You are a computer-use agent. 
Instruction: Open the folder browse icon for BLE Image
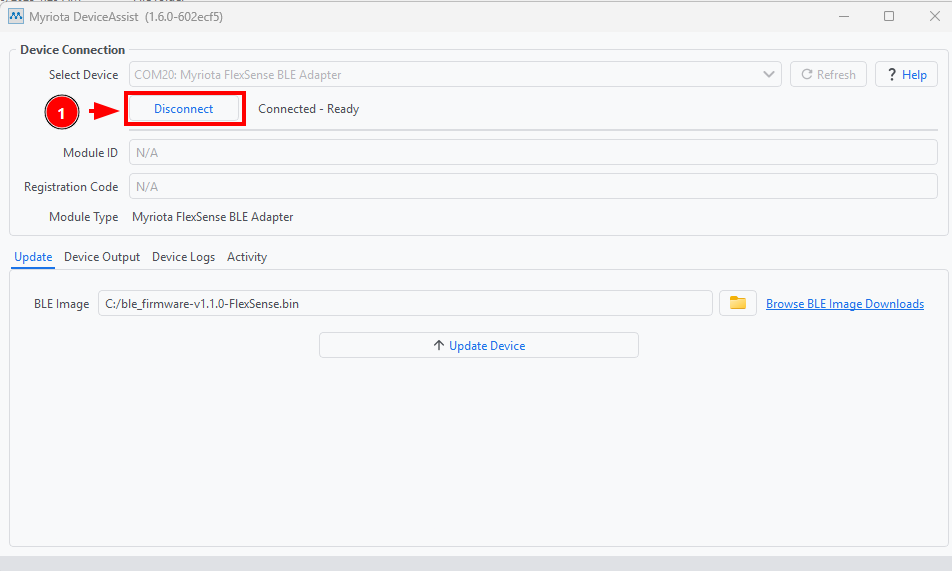[x=738, y=303]
